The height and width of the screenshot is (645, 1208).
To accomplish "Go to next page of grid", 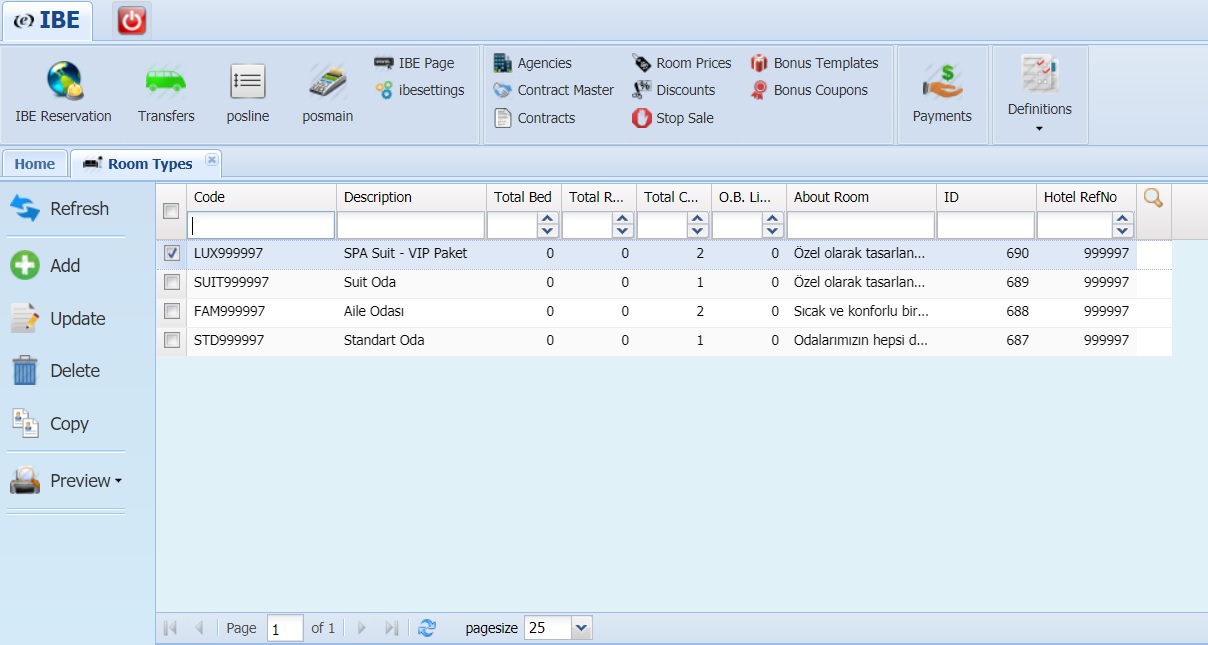I will tap(362, 628).
